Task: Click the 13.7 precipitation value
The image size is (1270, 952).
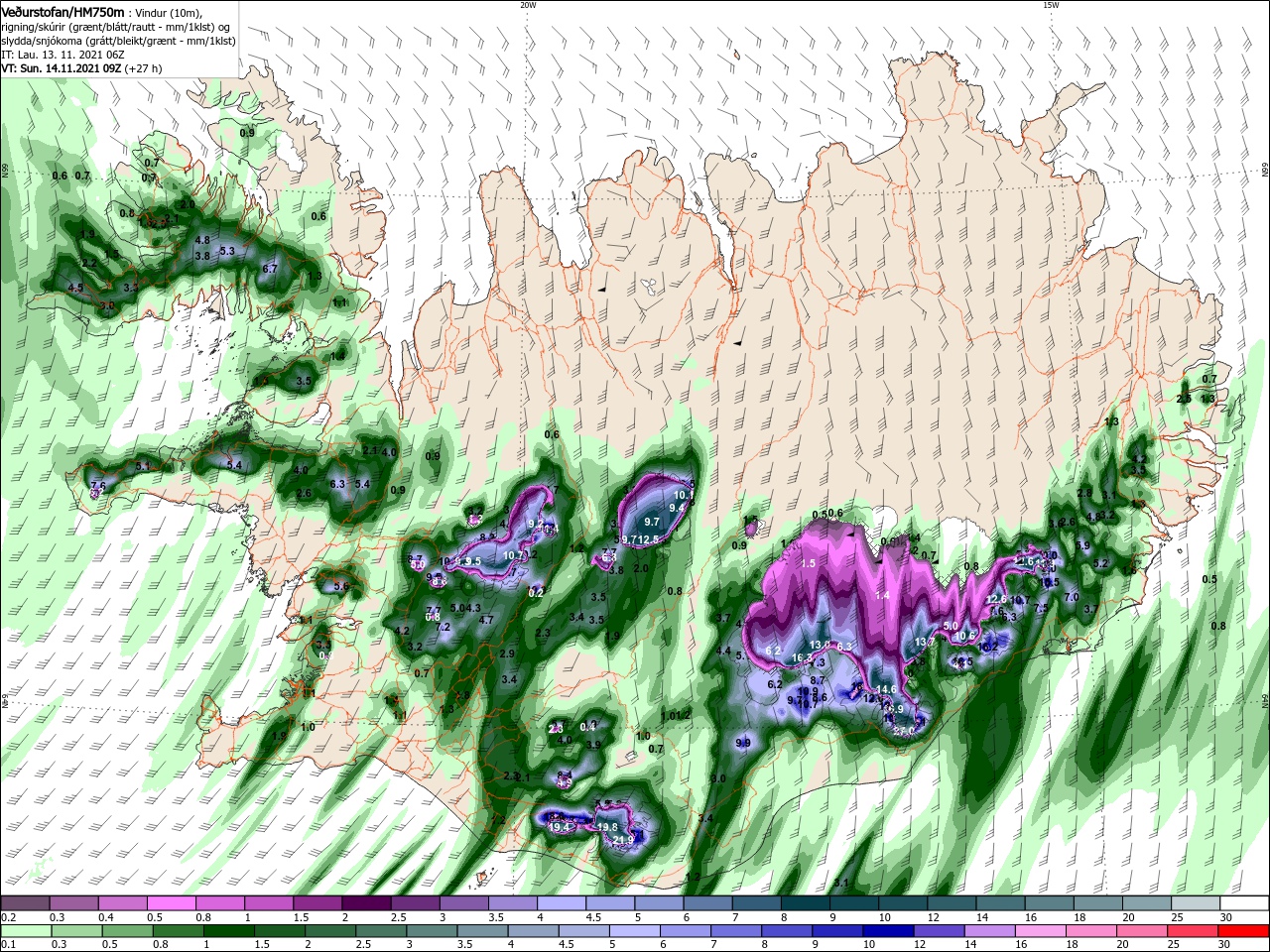Action: click(x=925, y=643)
